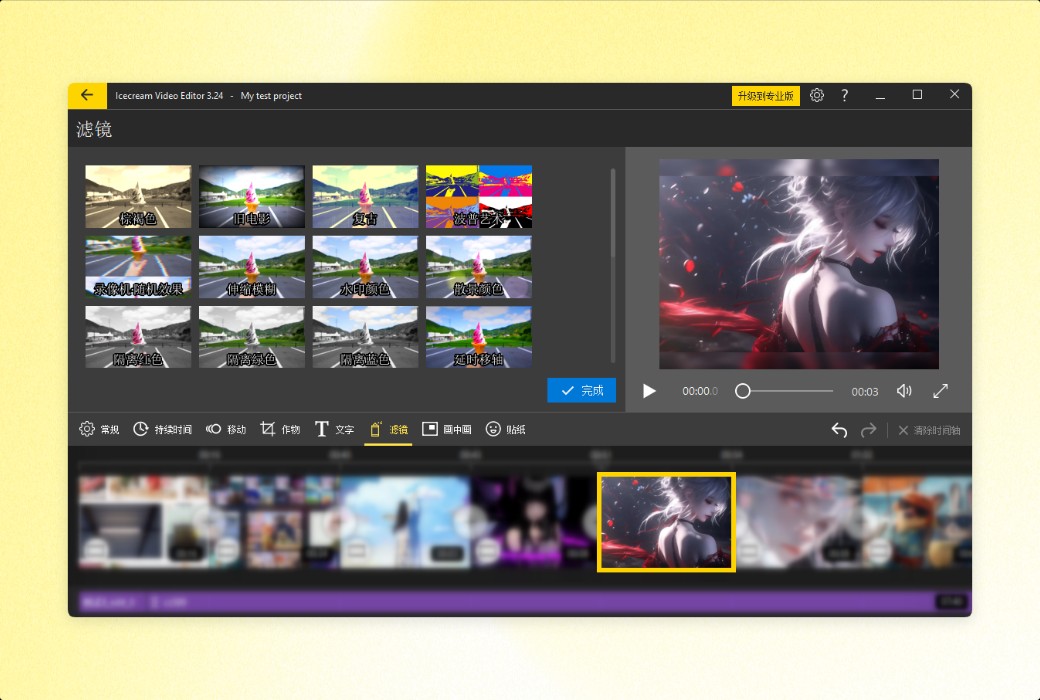The height and width of the screenshot is (700, 1040).
Task: Confirm filters with the 完成 button
Action: point(581,391)
